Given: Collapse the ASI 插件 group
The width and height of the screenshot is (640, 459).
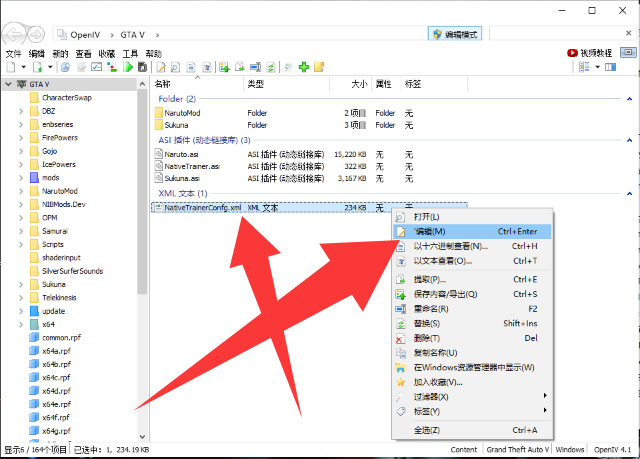Looking at the screenshot, I should coord(629,140).
